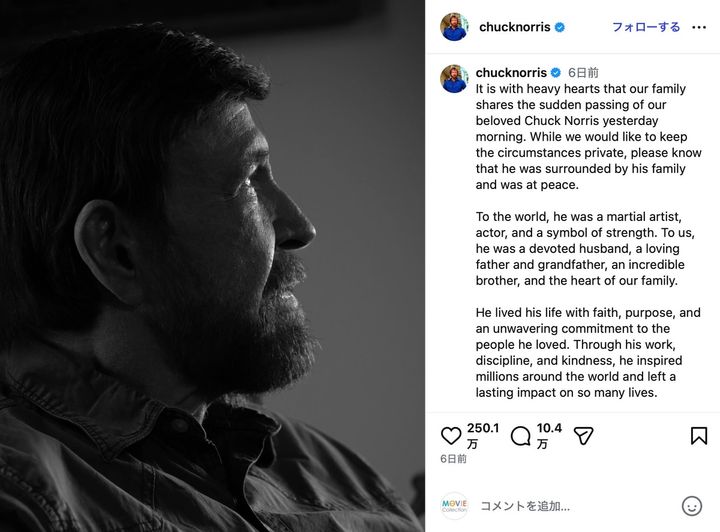This screenshot has height=532, width=720.
Task: Click the 6日前 timestamp below the like count
Action: (453, 459)
